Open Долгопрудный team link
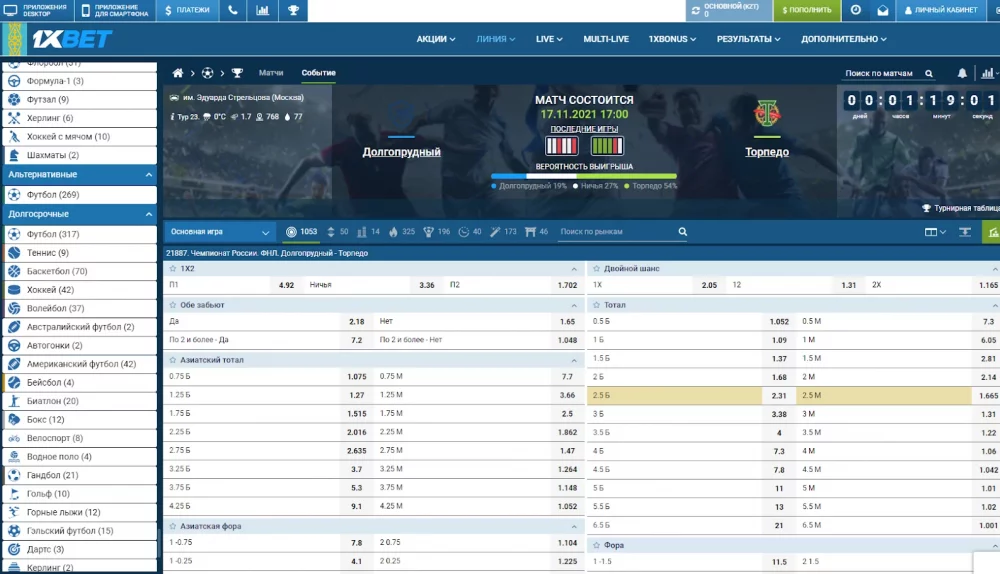 [x=401, y=152]
